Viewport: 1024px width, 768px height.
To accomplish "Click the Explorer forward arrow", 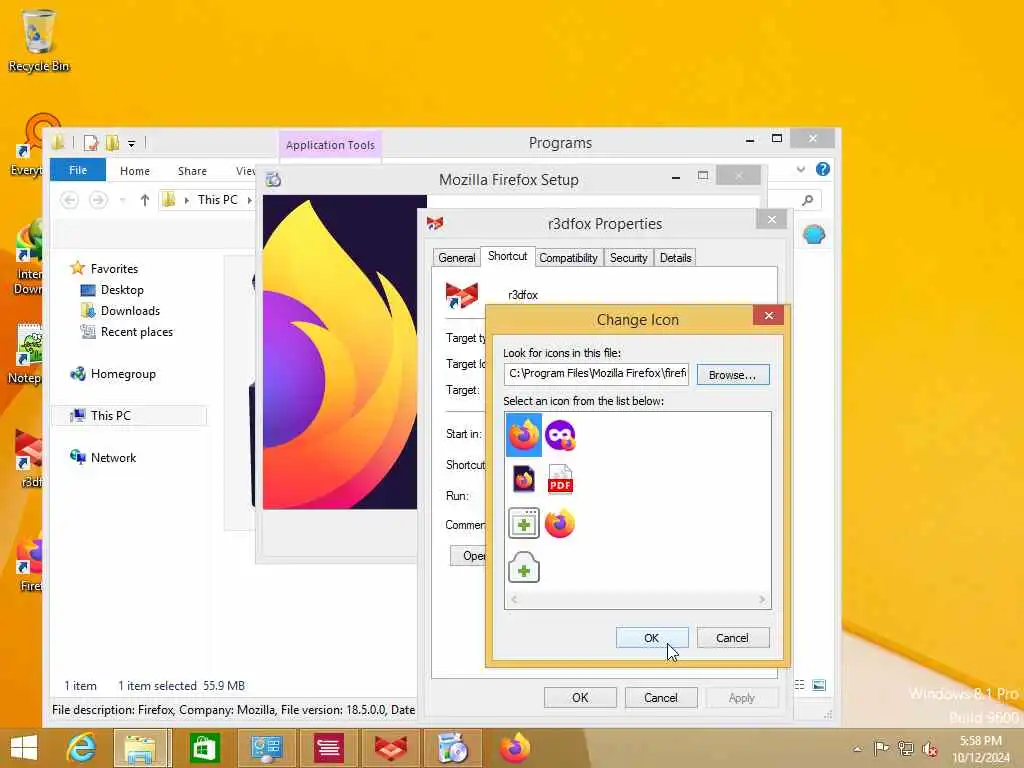I will click(98, 200).
